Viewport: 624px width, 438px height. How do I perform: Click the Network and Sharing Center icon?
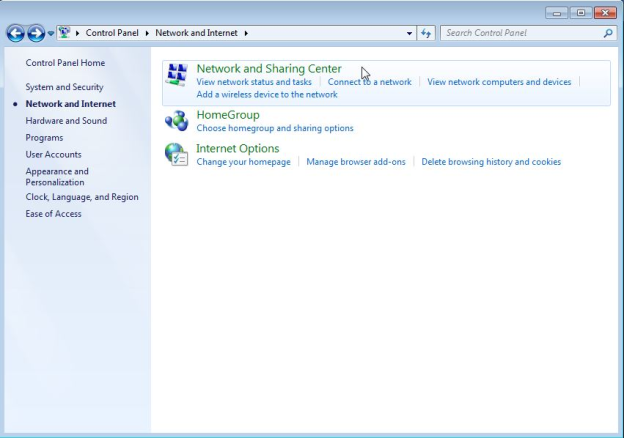[x=177, y=74]
